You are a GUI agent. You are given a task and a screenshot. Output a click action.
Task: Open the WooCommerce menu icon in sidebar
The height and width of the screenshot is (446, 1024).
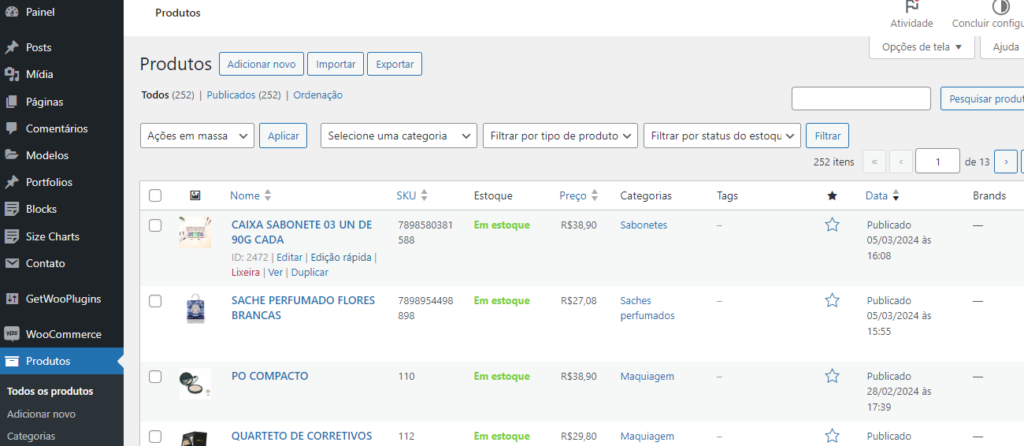point(11,334)
